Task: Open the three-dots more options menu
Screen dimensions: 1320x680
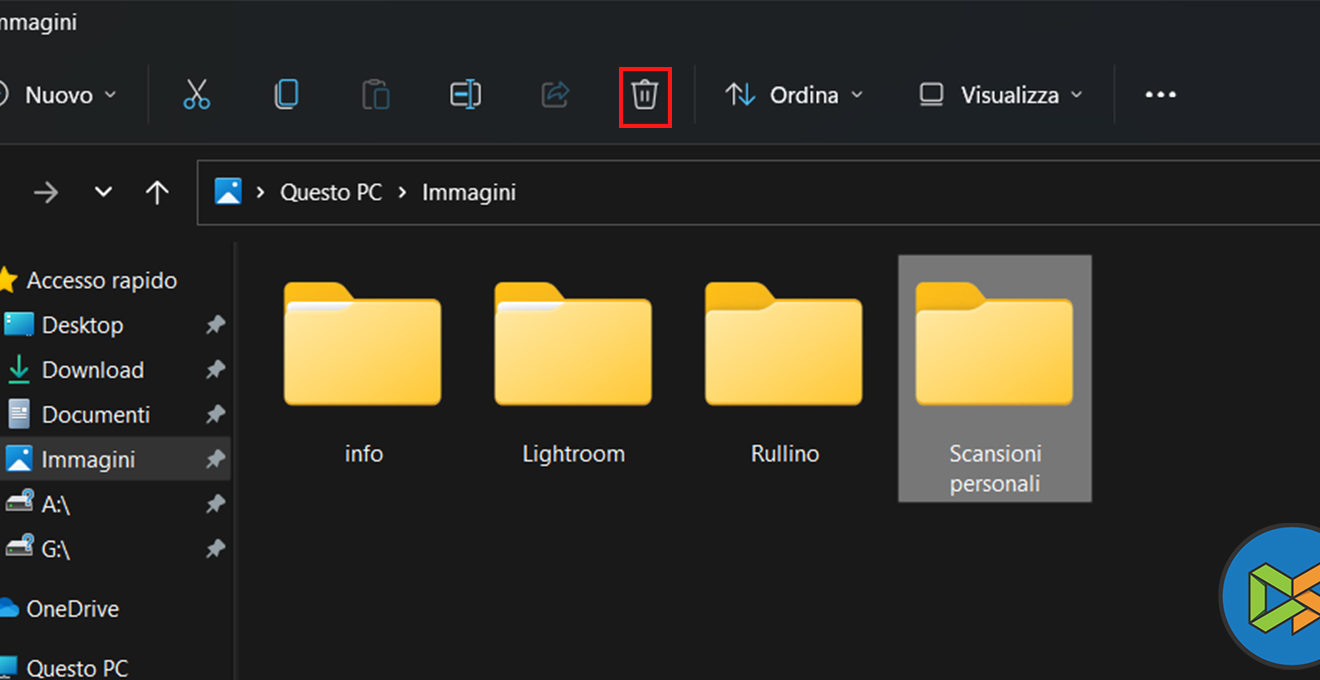Action: [1160, 95]
